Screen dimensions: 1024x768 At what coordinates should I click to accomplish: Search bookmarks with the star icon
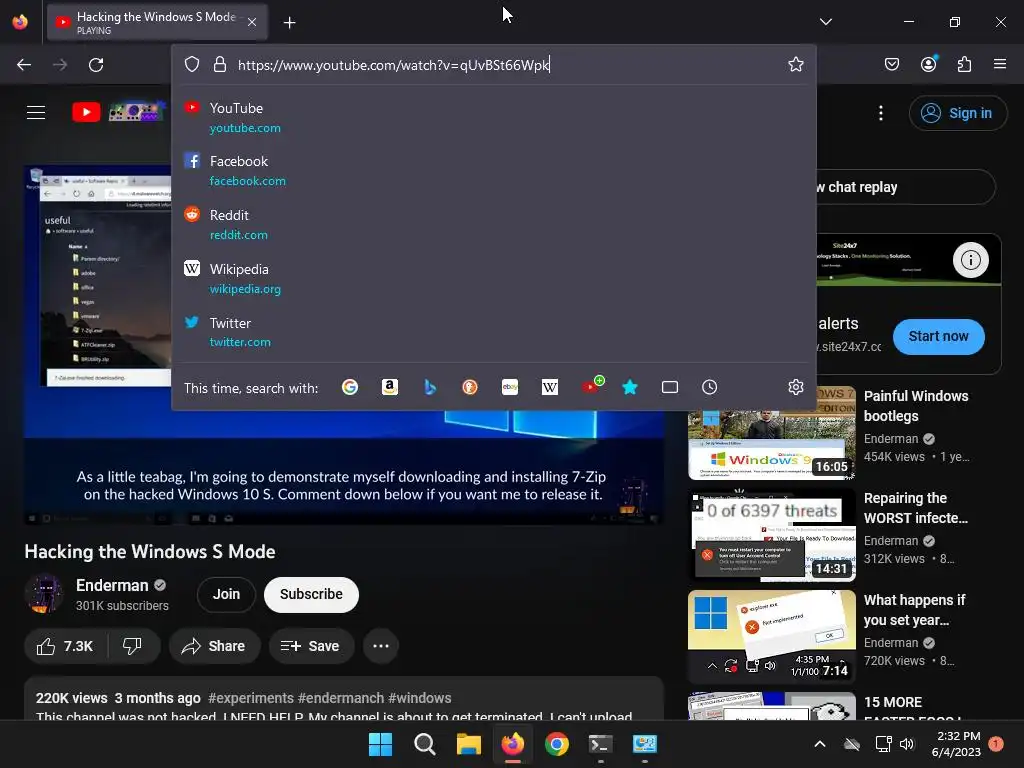(x=630, y=387)
